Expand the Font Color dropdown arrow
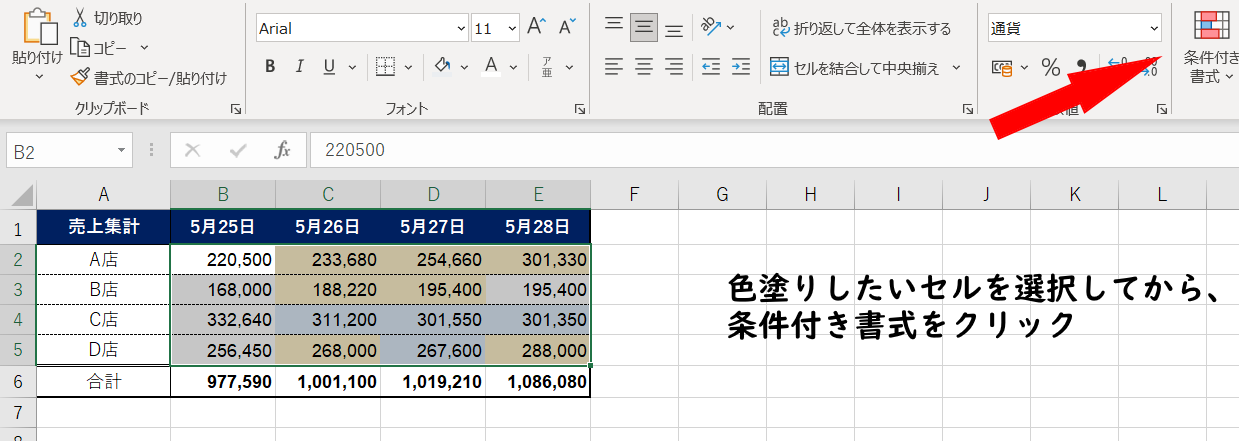This screenshot has width=1239, height=441. click(x=512, y=67)
